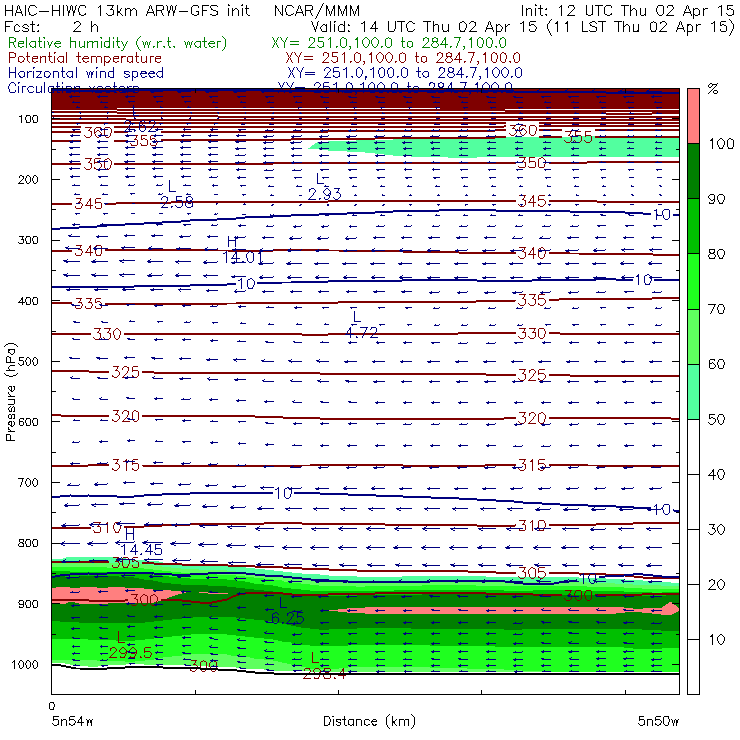Click the green 'Relative humidity (w.r.t. water)' legend

[x=118, y=43]
